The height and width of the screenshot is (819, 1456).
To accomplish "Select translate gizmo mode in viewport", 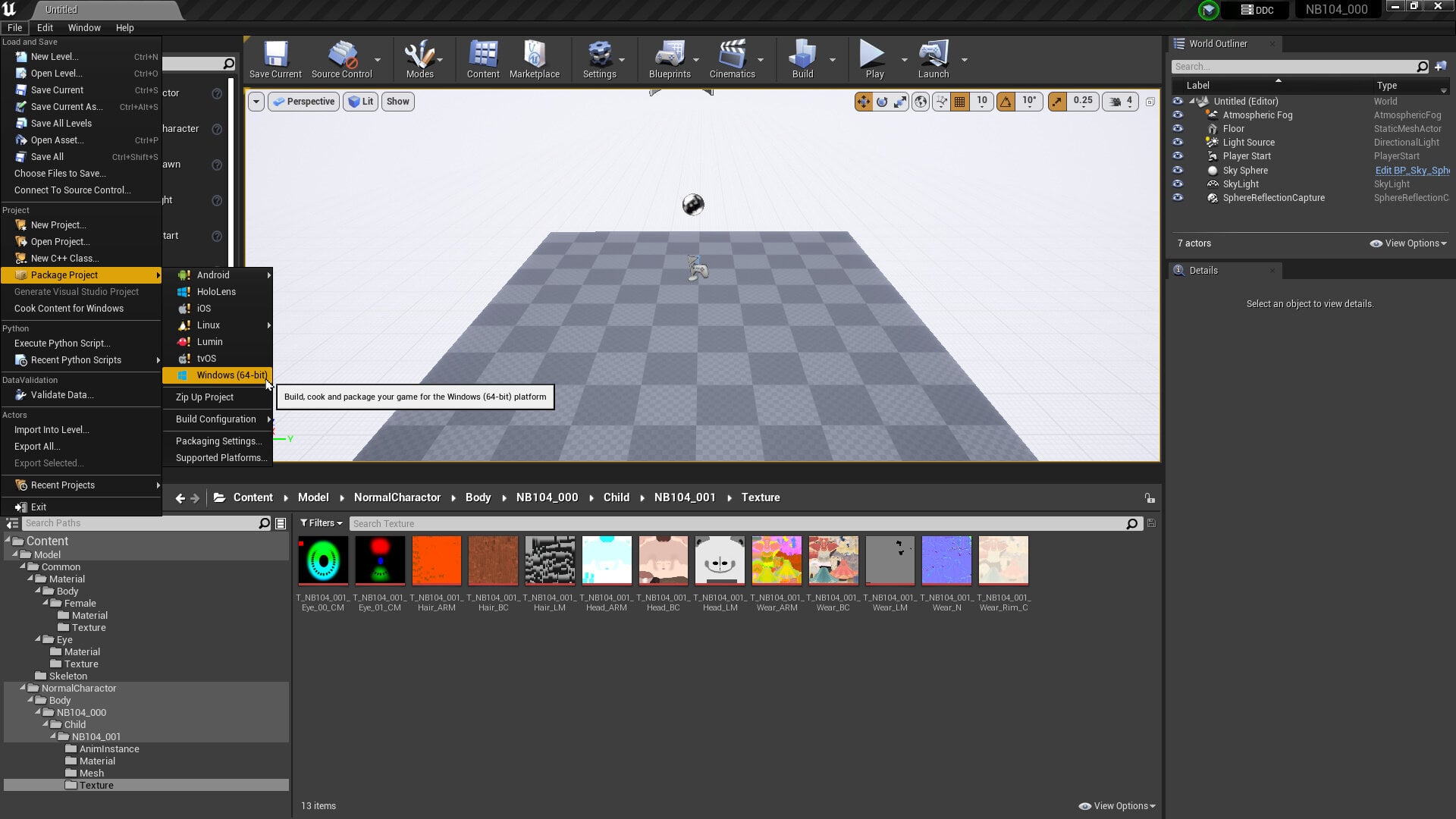I will (x=864, y=102).
